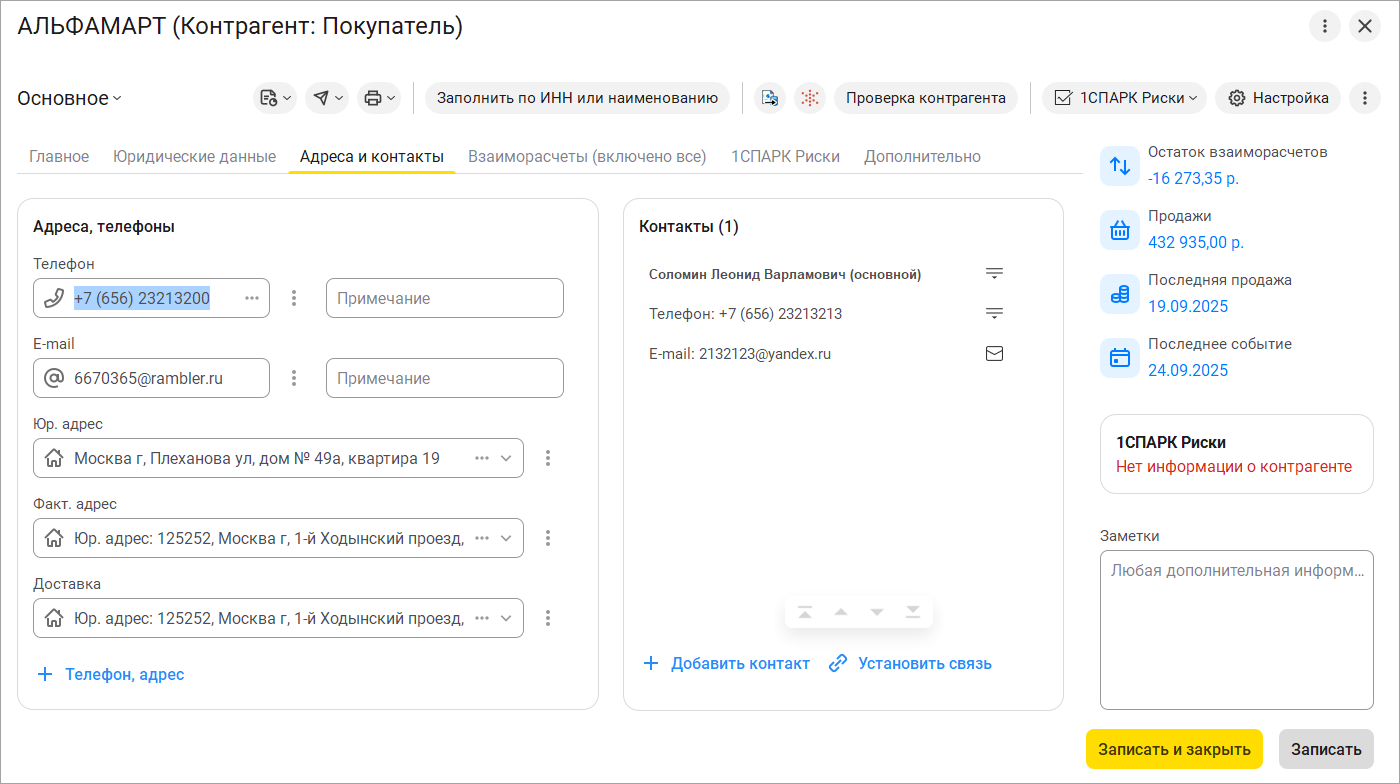Open the Взаиморасчеты tab
Image resolution: width=1400 pixels, height=784 pixels.
tap(587, 157)
